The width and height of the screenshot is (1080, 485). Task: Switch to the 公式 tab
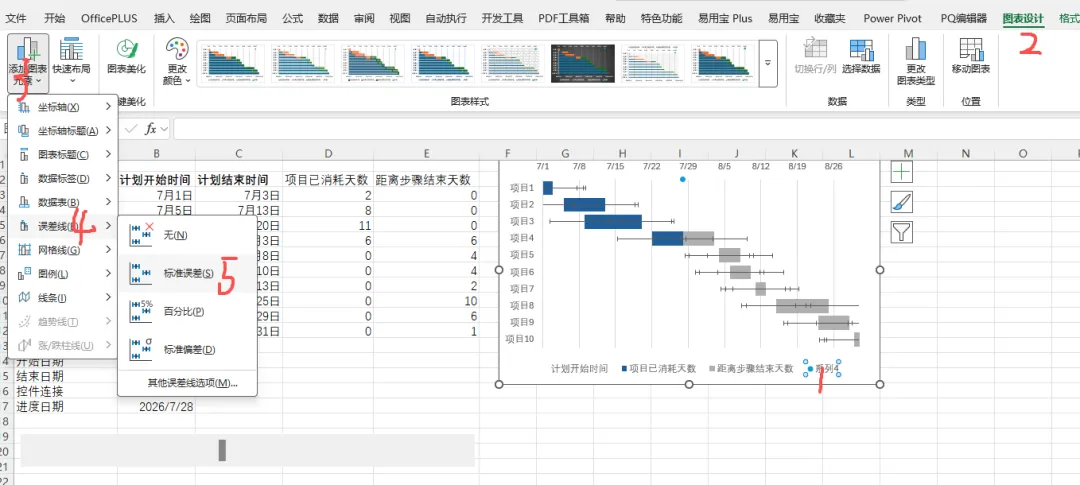pyautogui.click(x=293, y=19)
